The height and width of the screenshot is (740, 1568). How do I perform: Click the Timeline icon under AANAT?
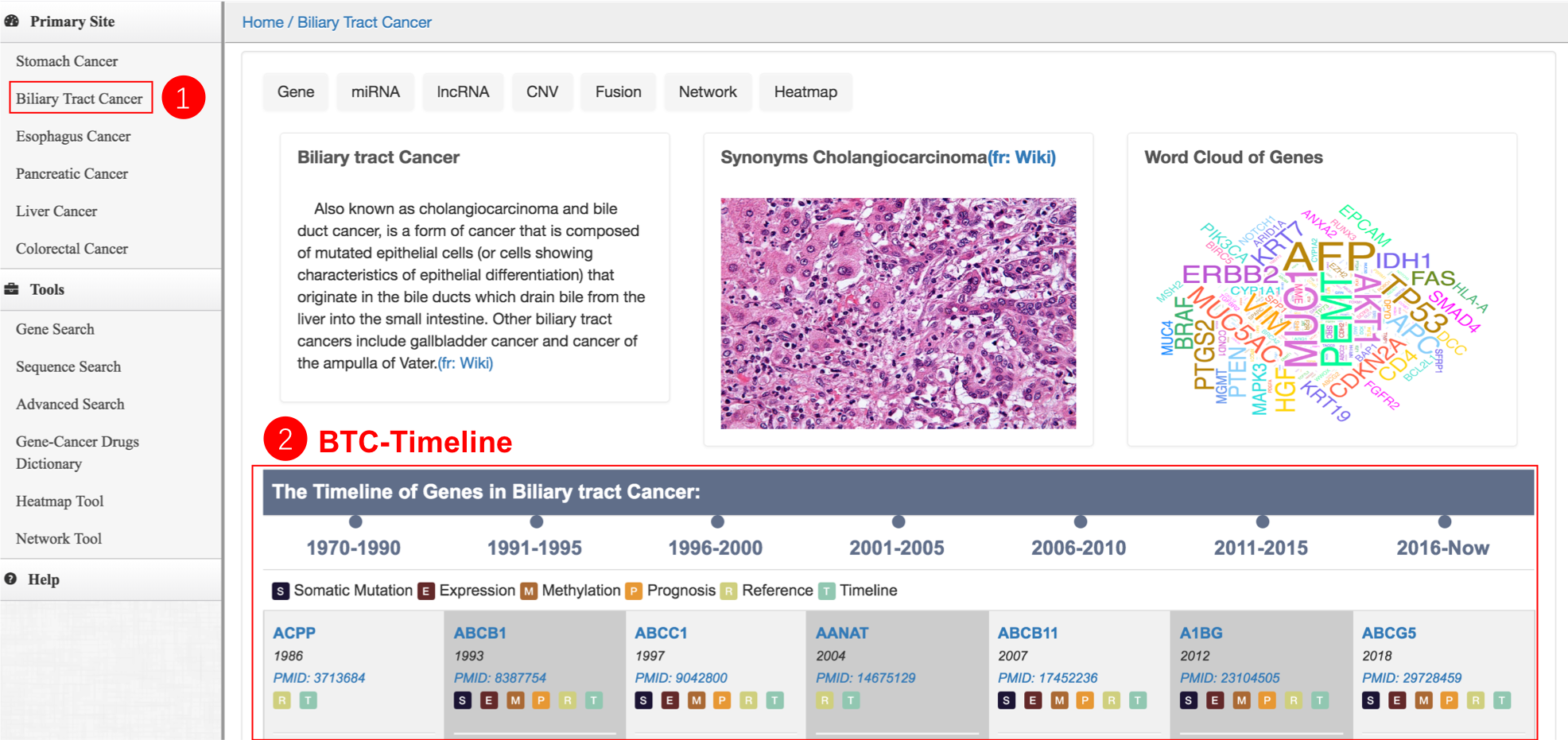pyautogui.click(x=851, y=700)
